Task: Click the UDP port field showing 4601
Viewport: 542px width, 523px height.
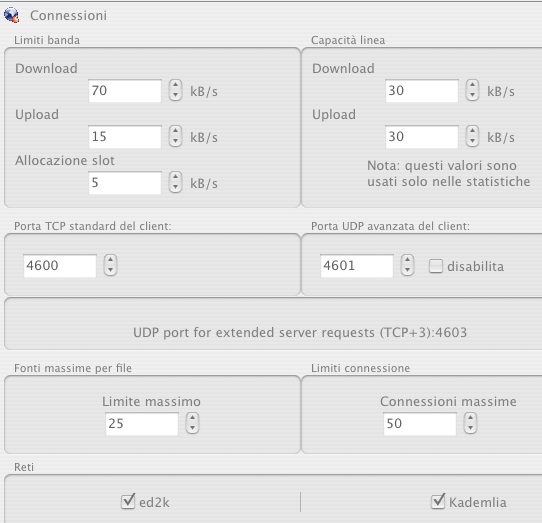Action: coord(357,265)
